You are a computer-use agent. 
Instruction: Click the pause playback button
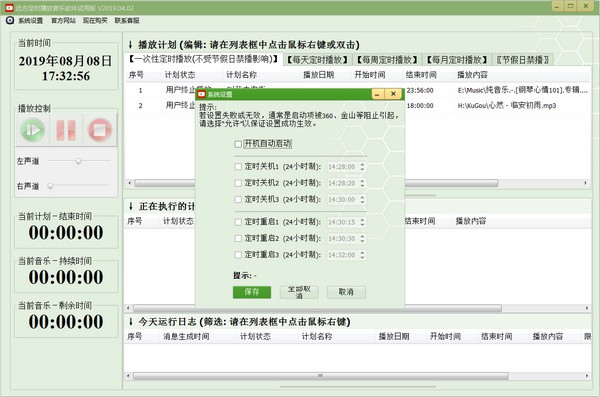(x=66, y=130)
